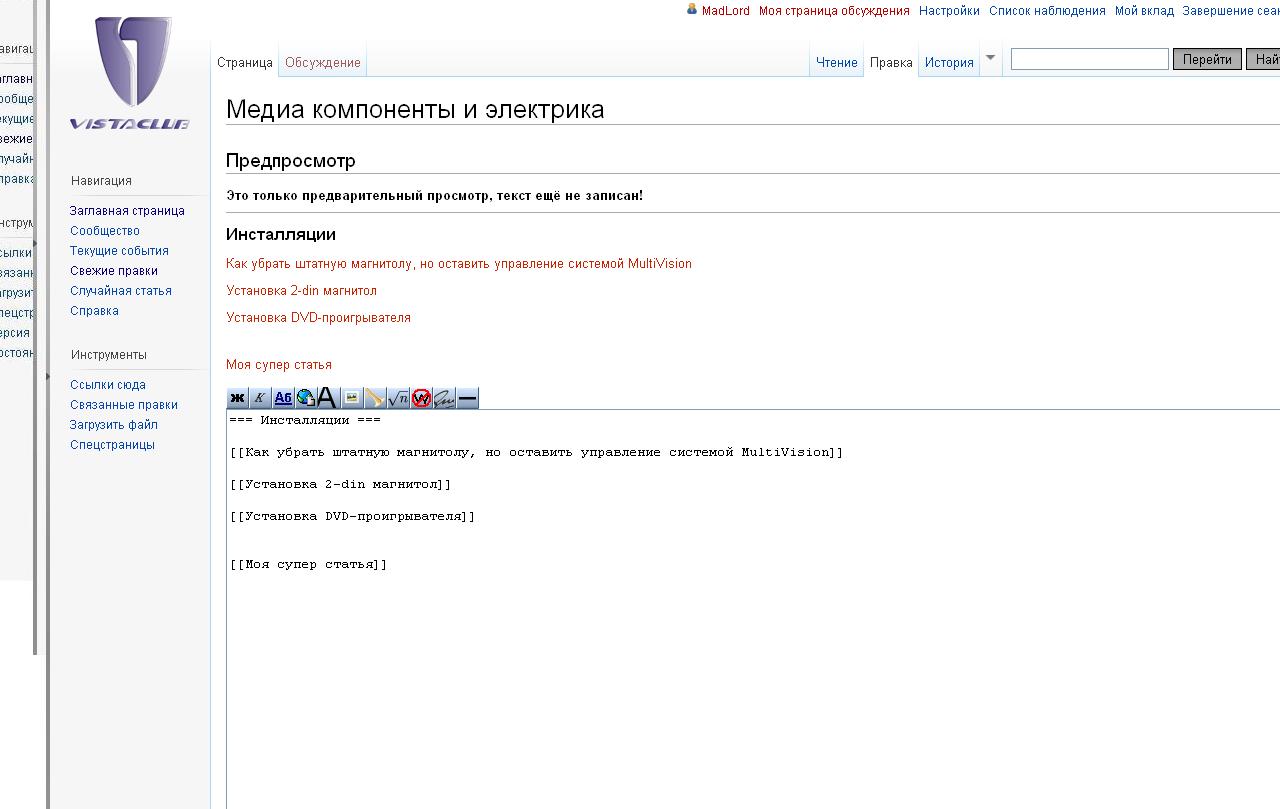Screen dimensions: 1280x809
Task: Click the VistaClub logo
Action: [130, 75]
